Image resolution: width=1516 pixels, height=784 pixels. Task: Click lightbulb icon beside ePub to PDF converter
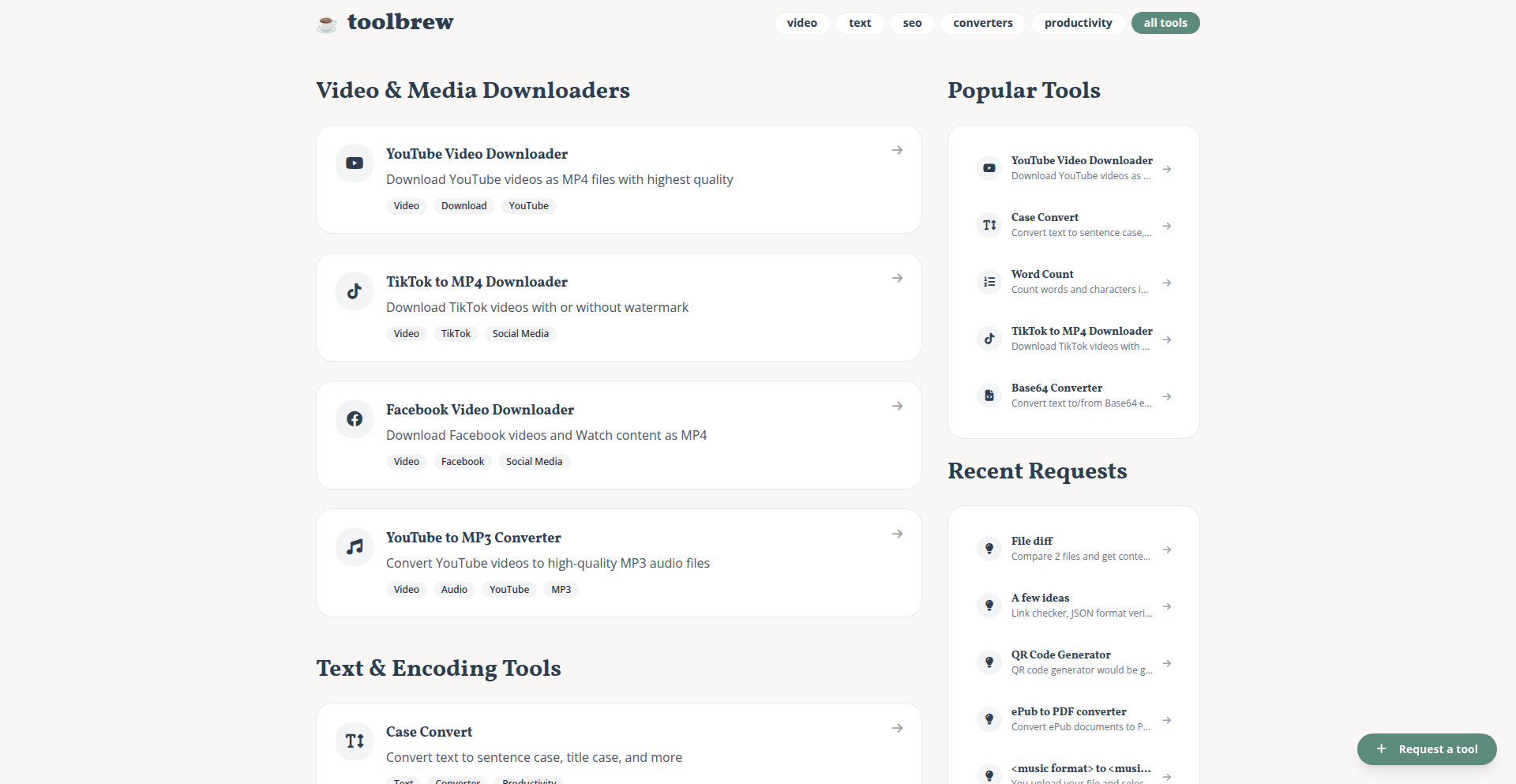coord(989,719)
